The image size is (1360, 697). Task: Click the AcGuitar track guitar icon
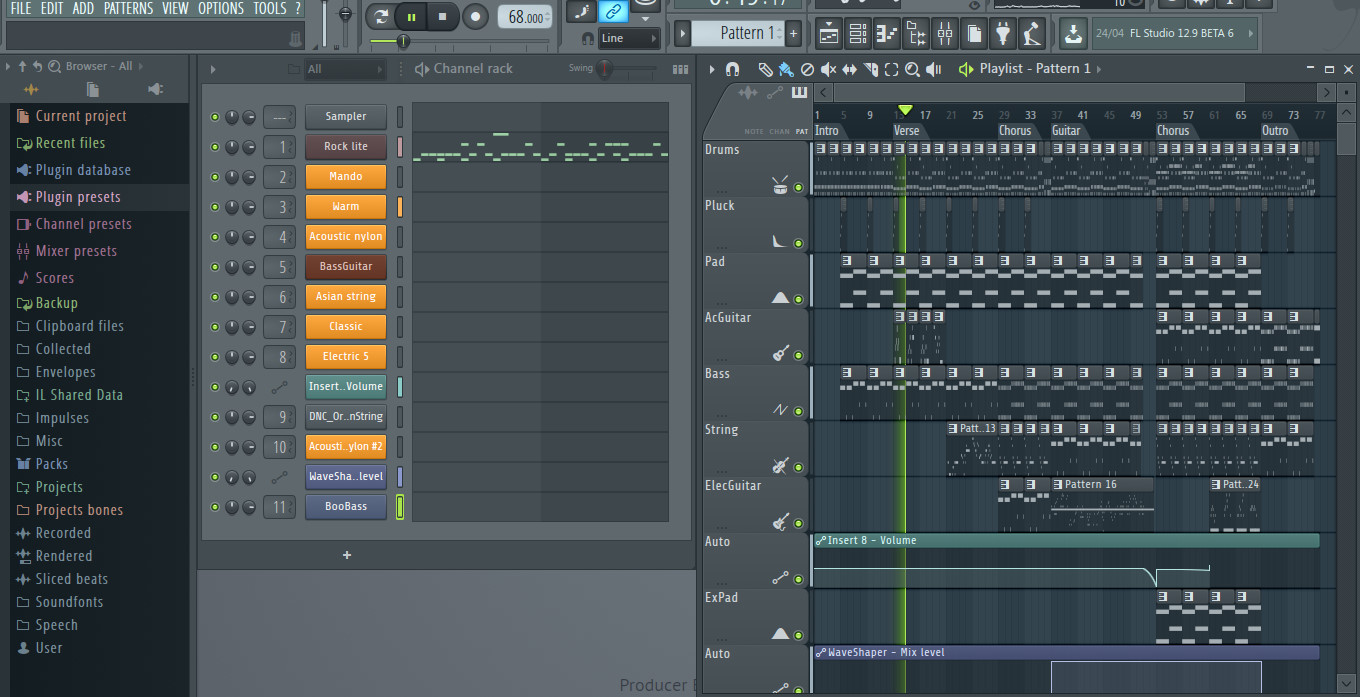[x=780, y=353]
